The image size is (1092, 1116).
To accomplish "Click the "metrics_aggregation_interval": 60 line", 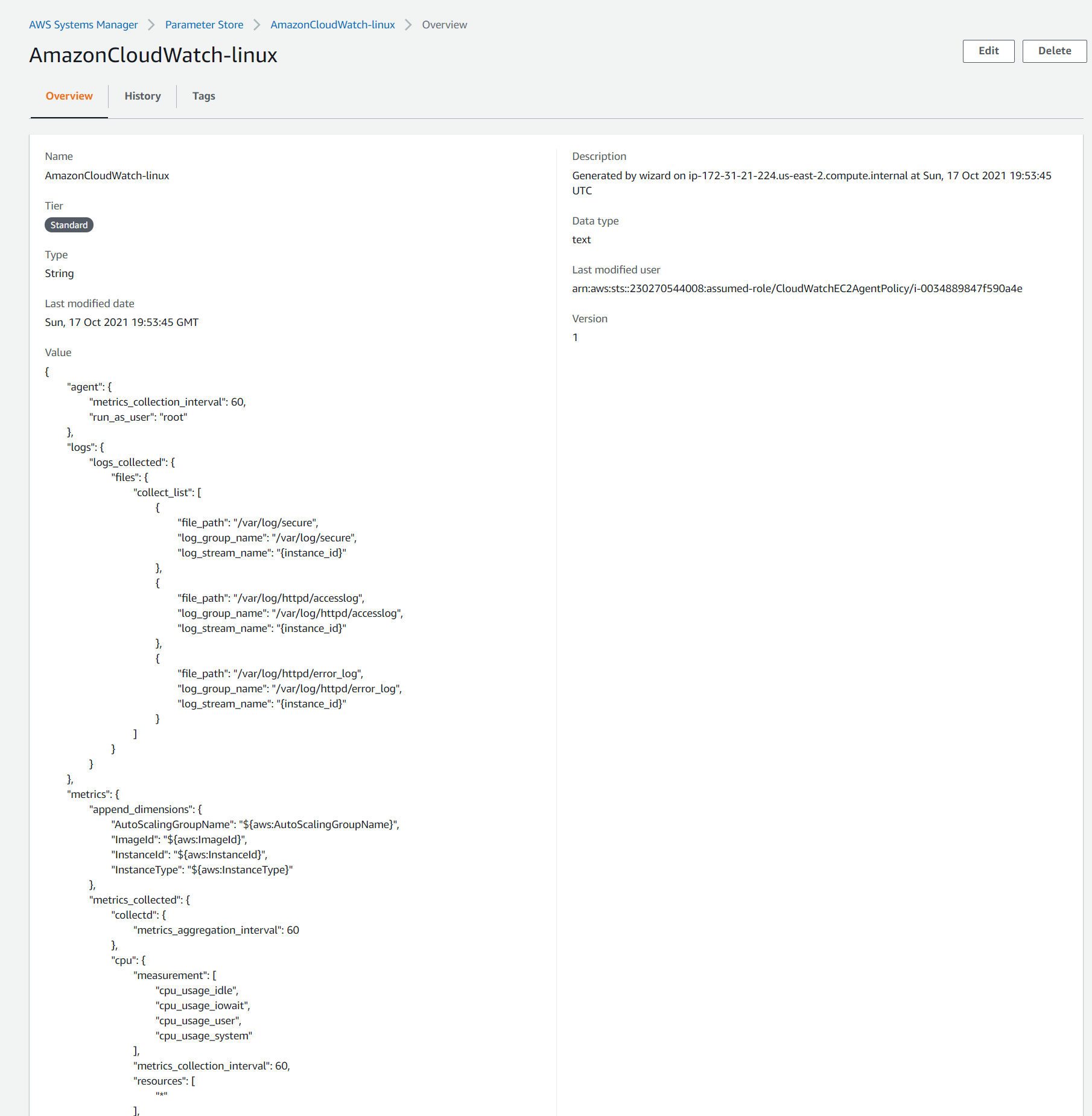I will tap(217, 930).
